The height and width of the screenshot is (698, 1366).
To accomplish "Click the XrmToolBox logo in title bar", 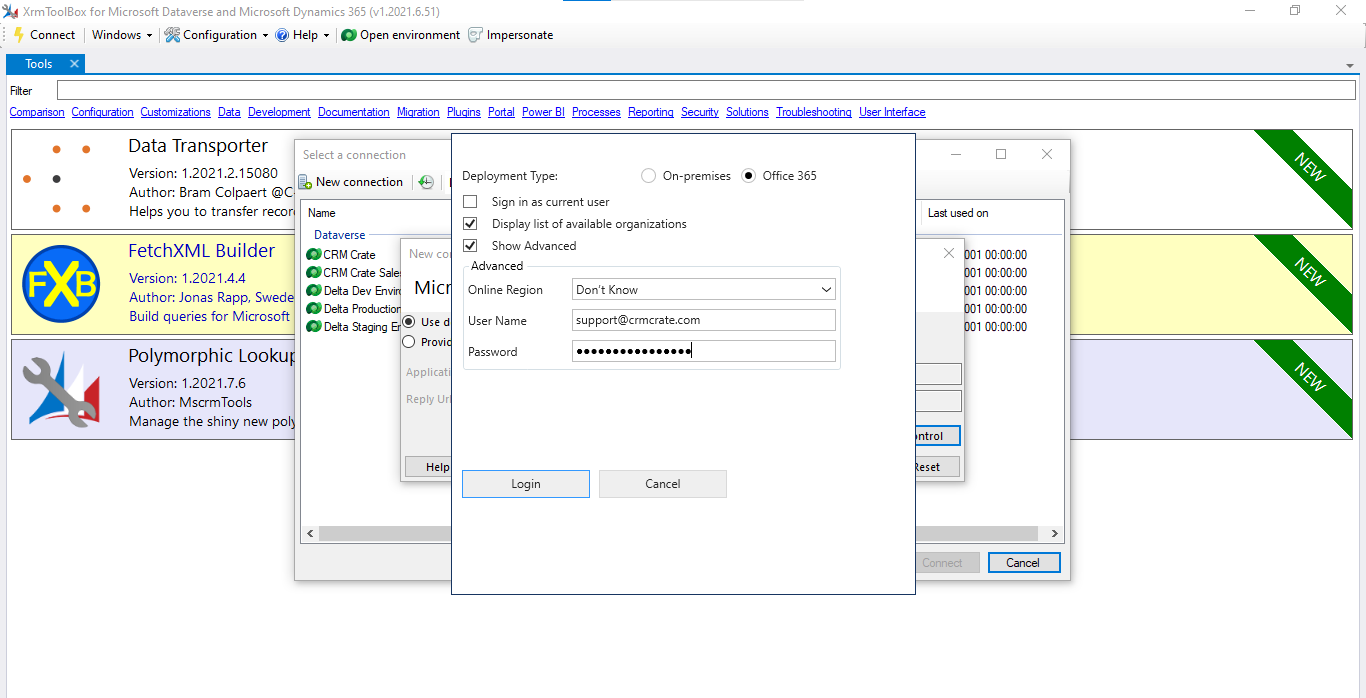I will (10, 10).
